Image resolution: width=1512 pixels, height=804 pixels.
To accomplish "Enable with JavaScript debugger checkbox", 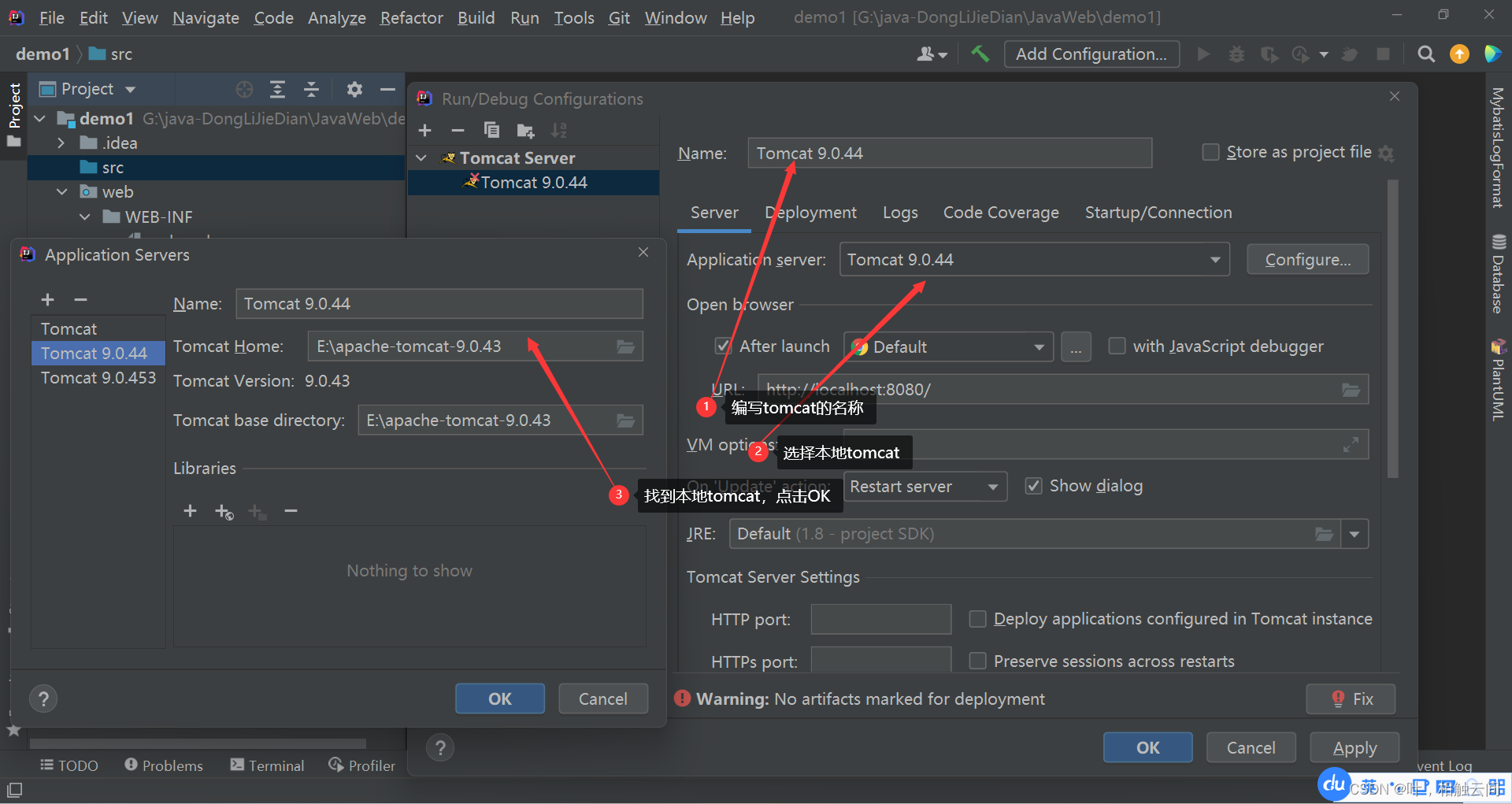I will pos(1117,346).
